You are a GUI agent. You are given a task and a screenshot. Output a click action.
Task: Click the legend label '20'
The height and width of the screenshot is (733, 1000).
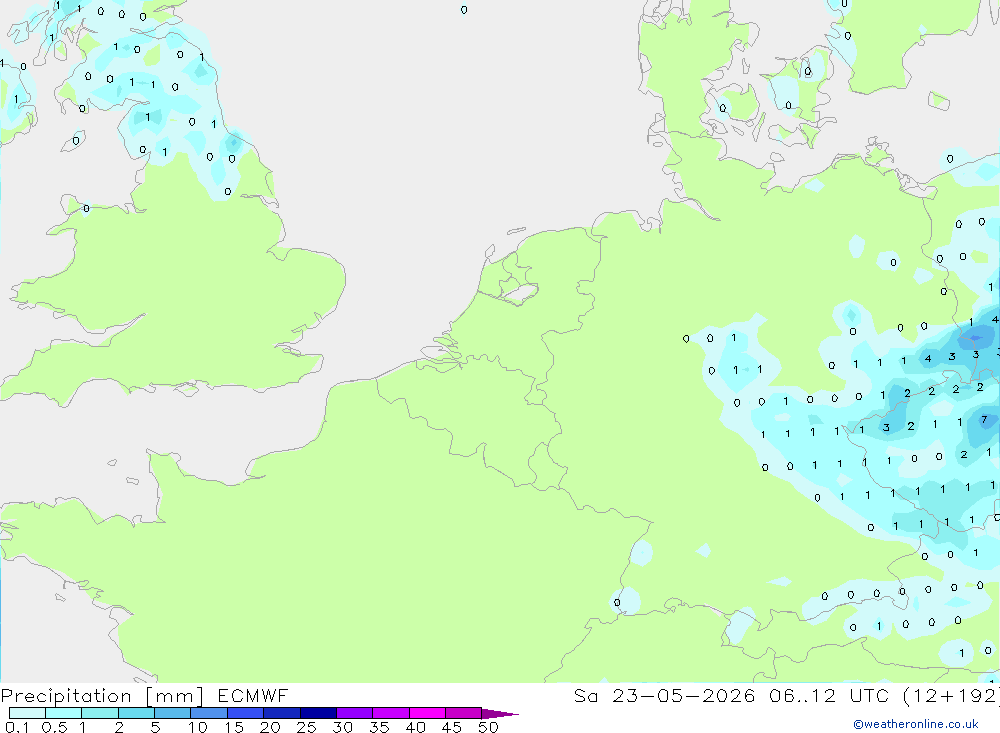[270, 727]
